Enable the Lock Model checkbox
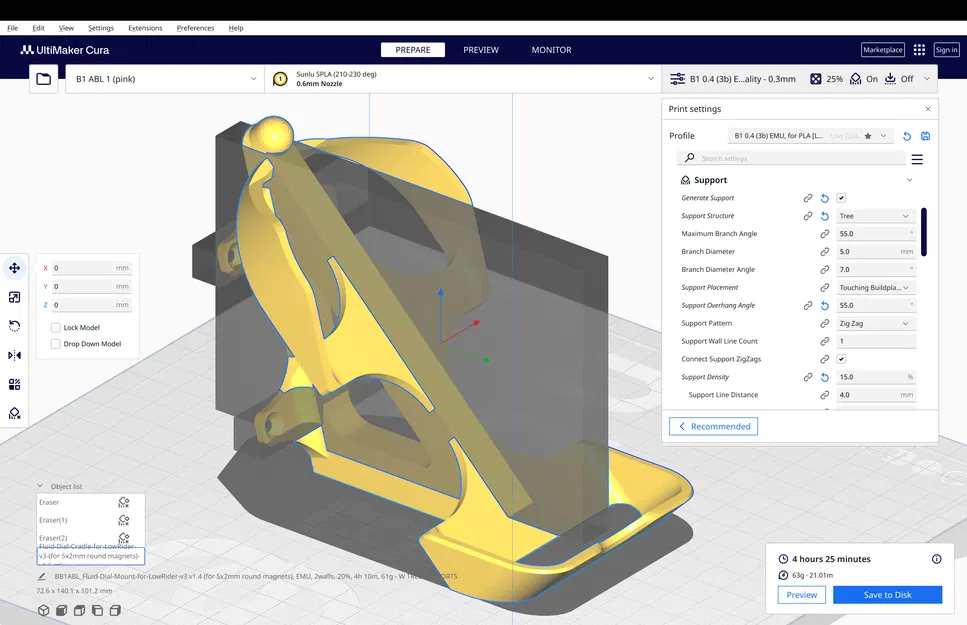Image resolution: width=967 pixels, height=625 pixels. click(x=56, y=326)
